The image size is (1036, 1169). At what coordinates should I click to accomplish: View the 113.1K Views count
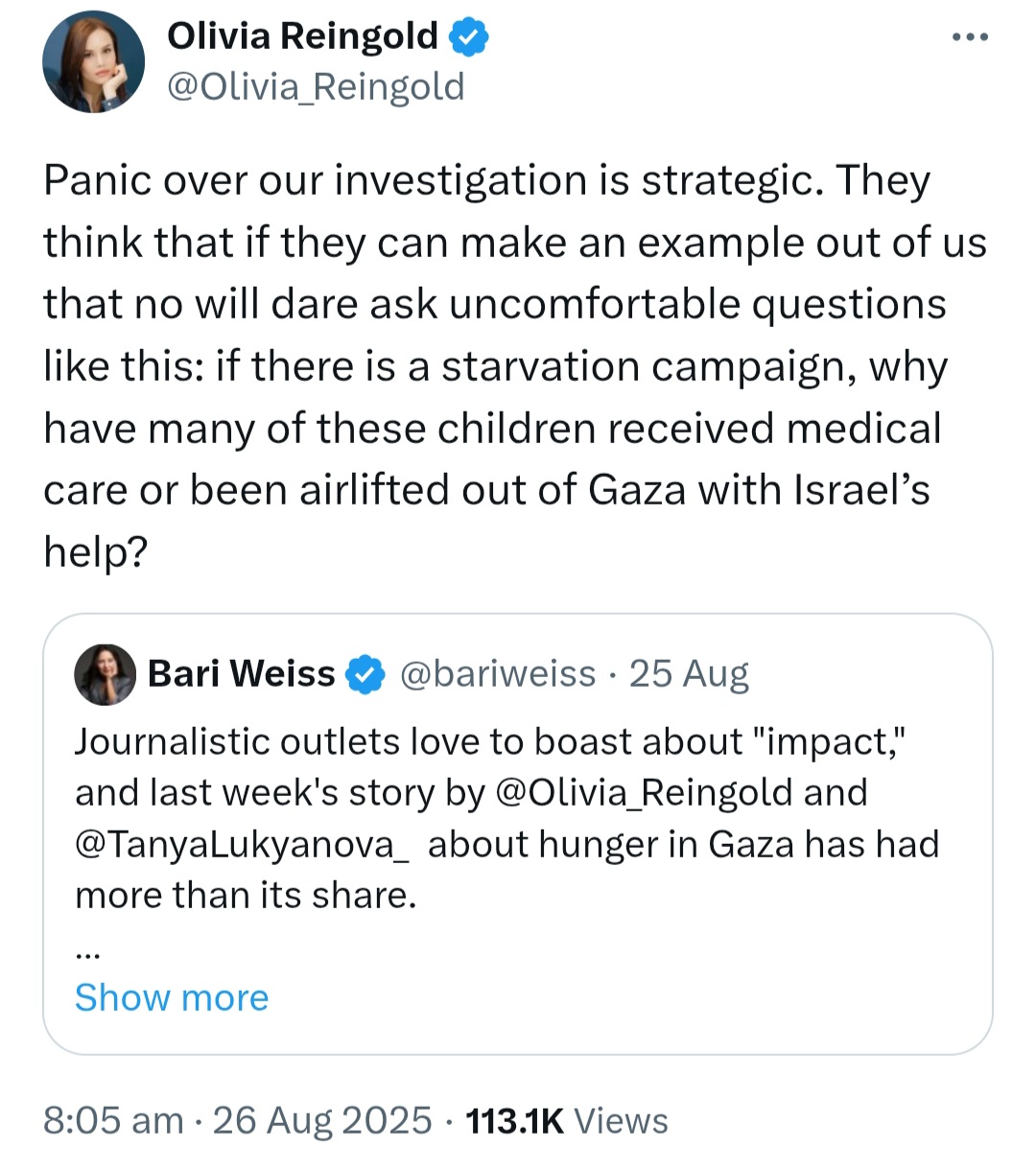click(x=566, y=1120)
